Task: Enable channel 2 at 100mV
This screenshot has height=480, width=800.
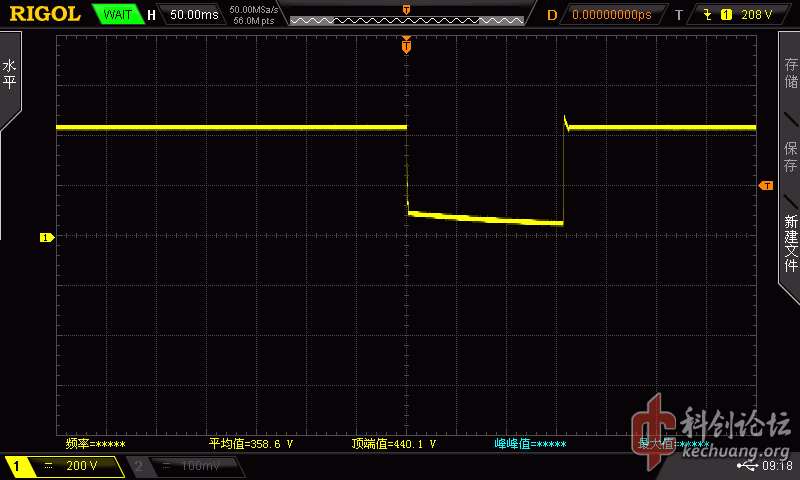Action: coord(184,466)
